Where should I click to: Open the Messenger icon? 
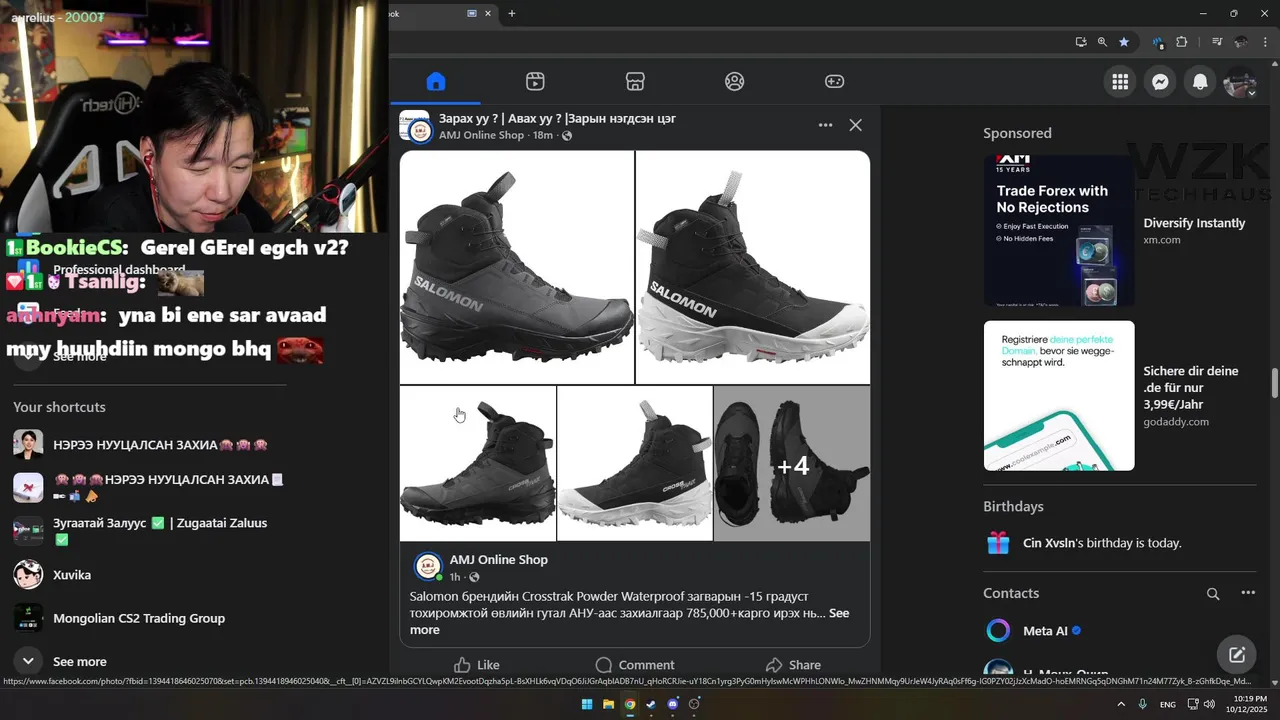1160,82
